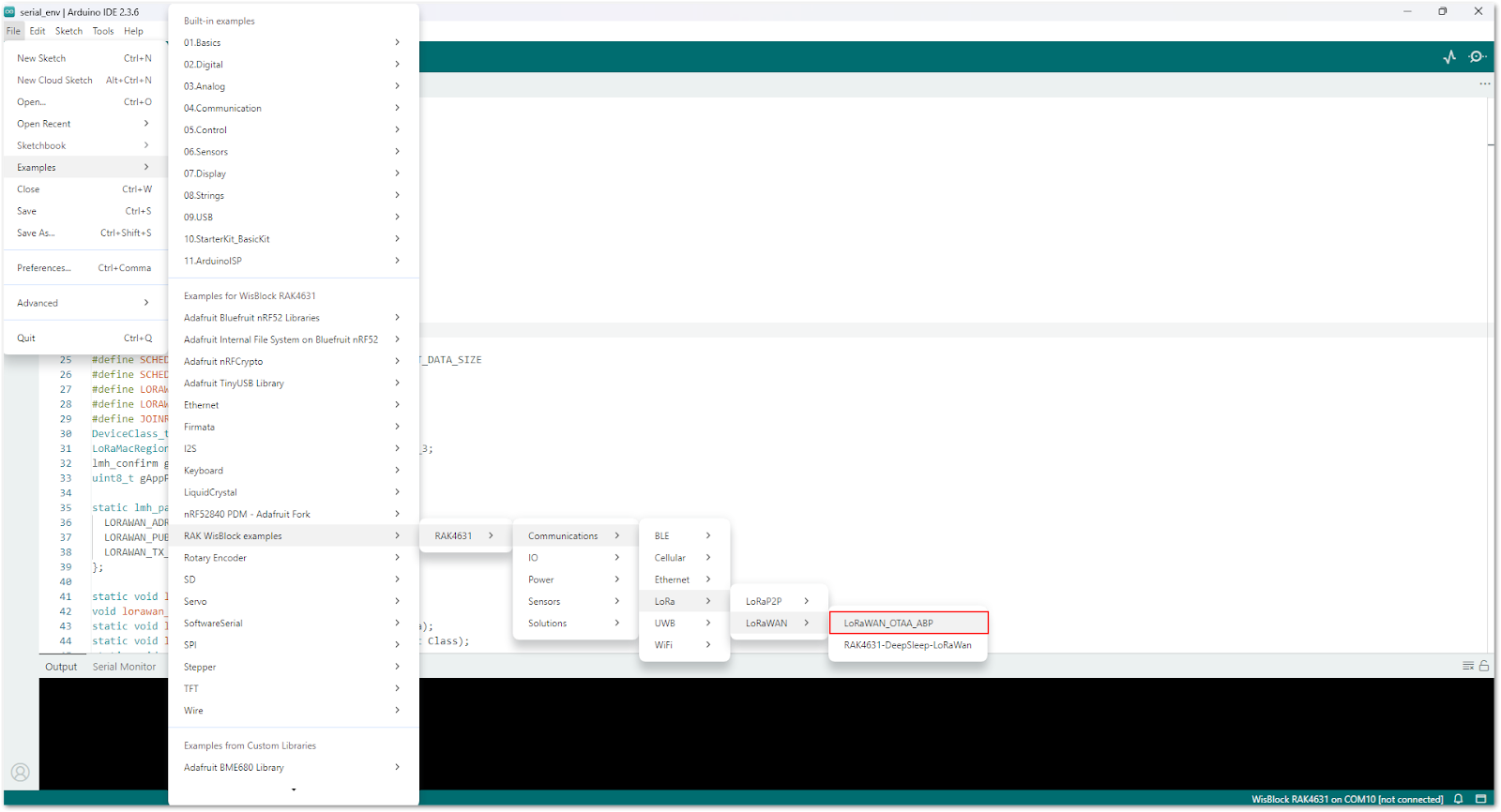This screenshot has width=1501, height=812.
Task: Expand Adafruit Bluefruit nRF52 Libraries
Action: (293, 318)
